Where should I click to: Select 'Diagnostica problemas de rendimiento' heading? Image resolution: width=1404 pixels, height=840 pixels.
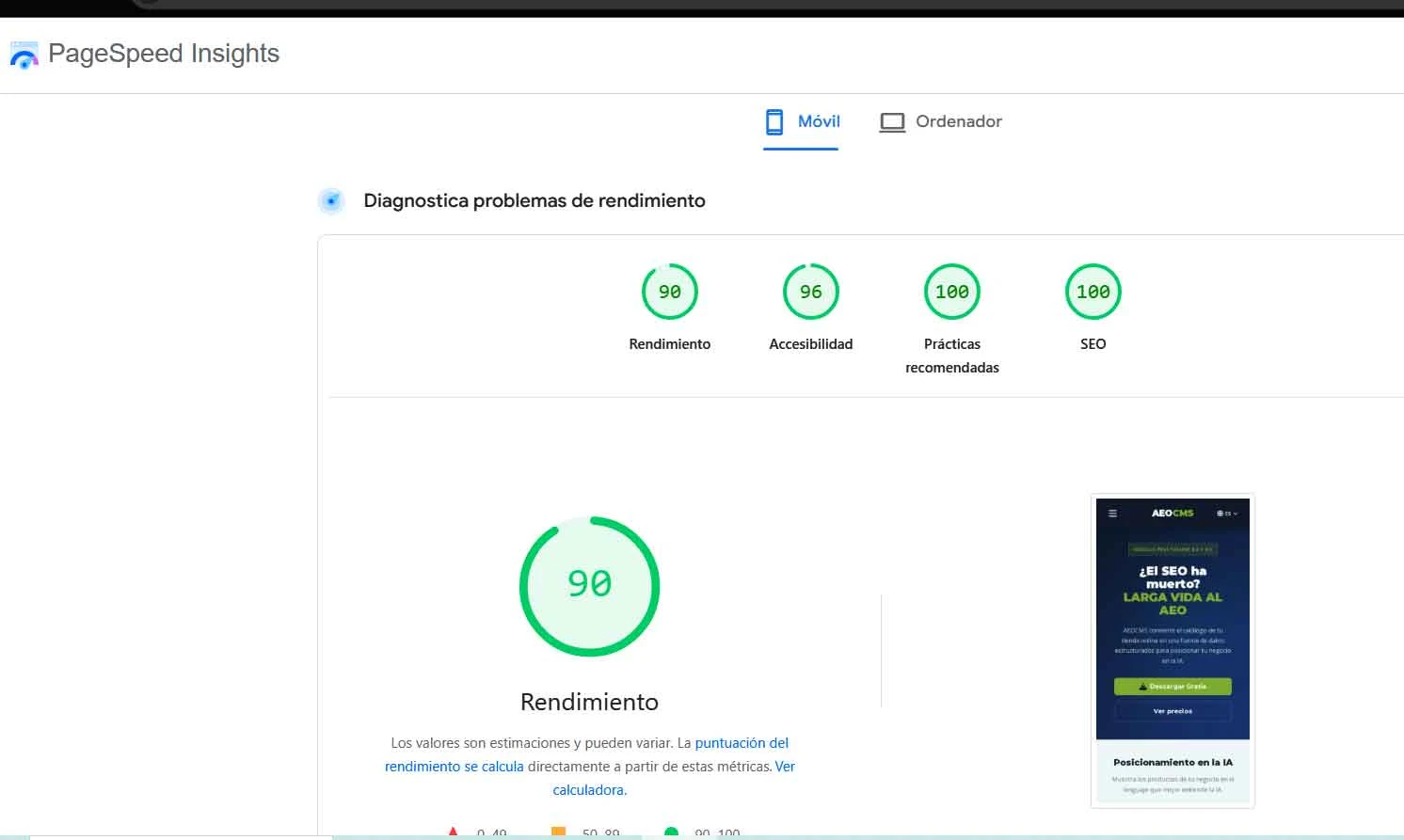pos(534,200)
